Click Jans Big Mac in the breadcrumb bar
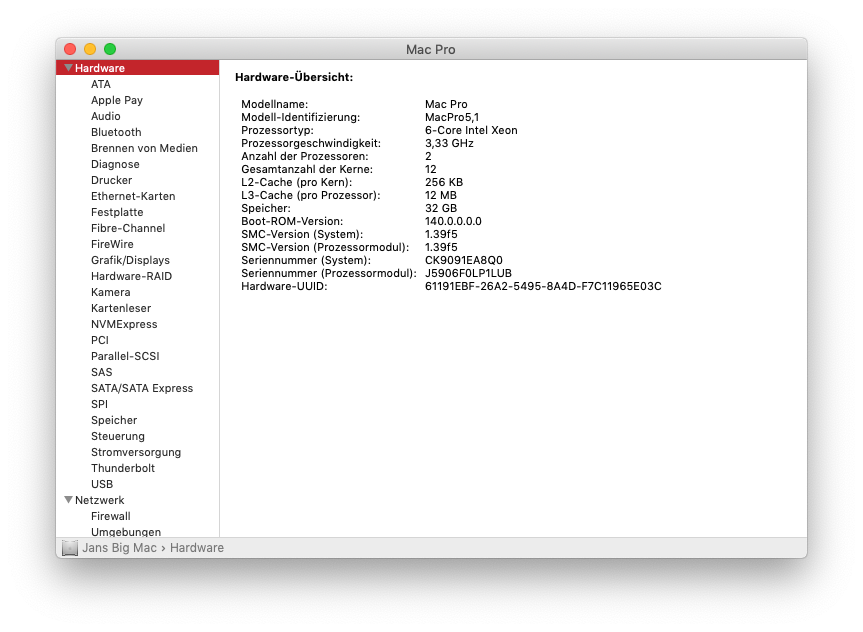This screenshot has width=863, height=632. point(113,547)
